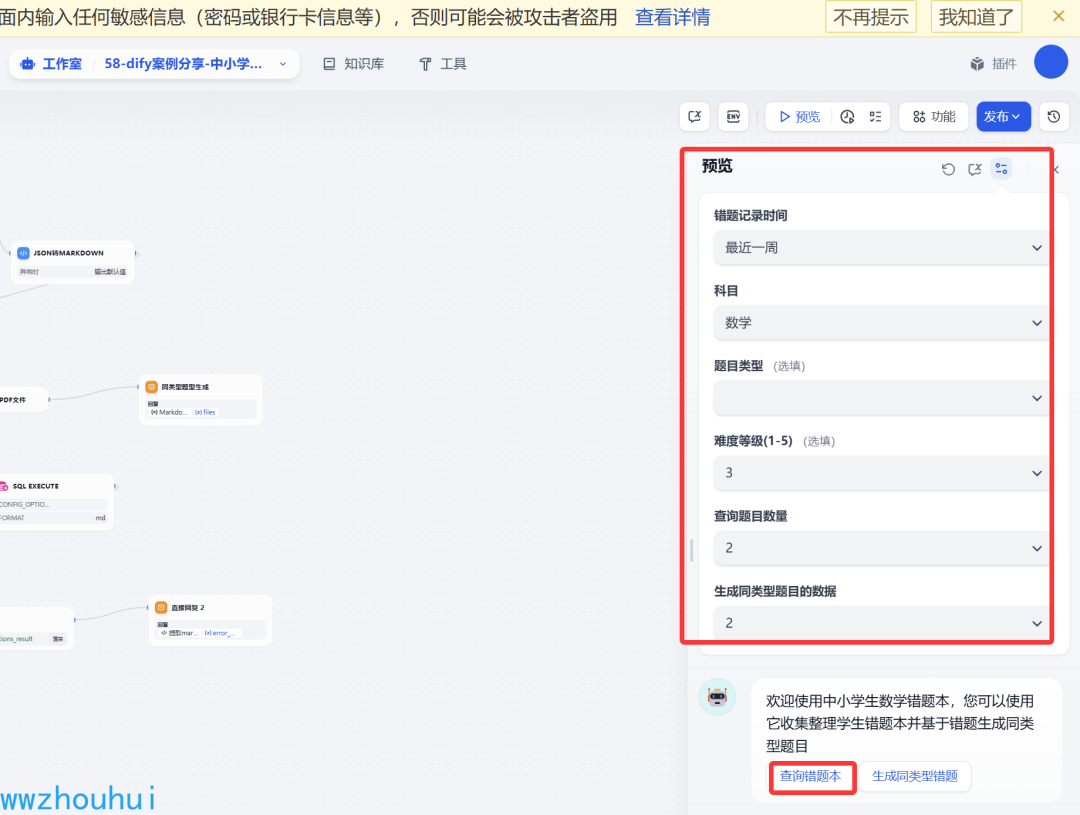Open the ENV environment variables button

pyautogui.click(x=733, y=116)
